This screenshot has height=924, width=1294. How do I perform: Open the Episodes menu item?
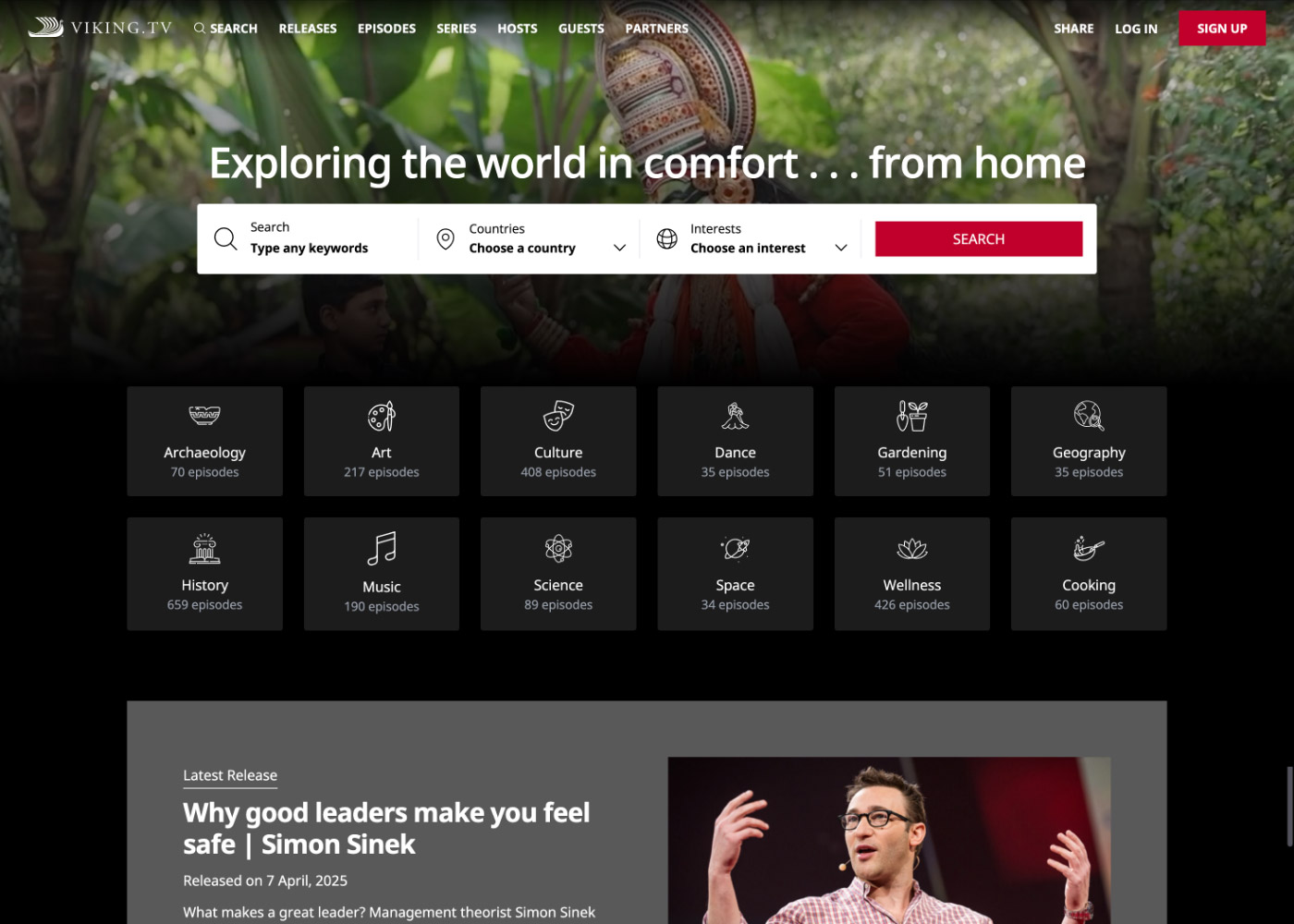coord(386,29)
